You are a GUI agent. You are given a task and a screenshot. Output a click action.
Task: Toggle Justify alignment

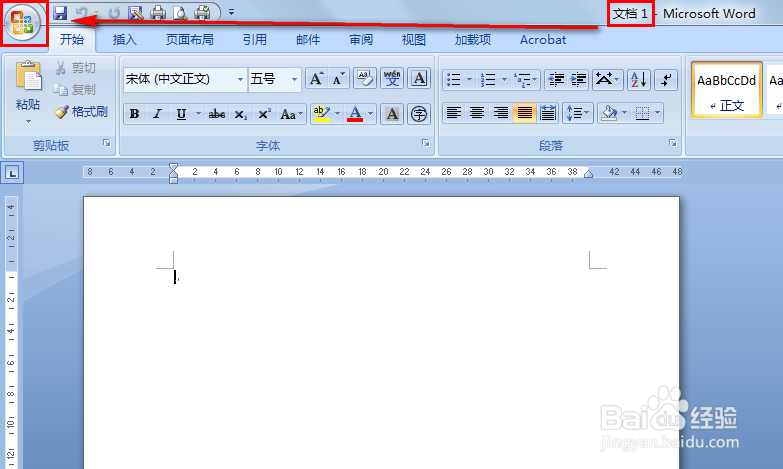[x=524, y=113]
